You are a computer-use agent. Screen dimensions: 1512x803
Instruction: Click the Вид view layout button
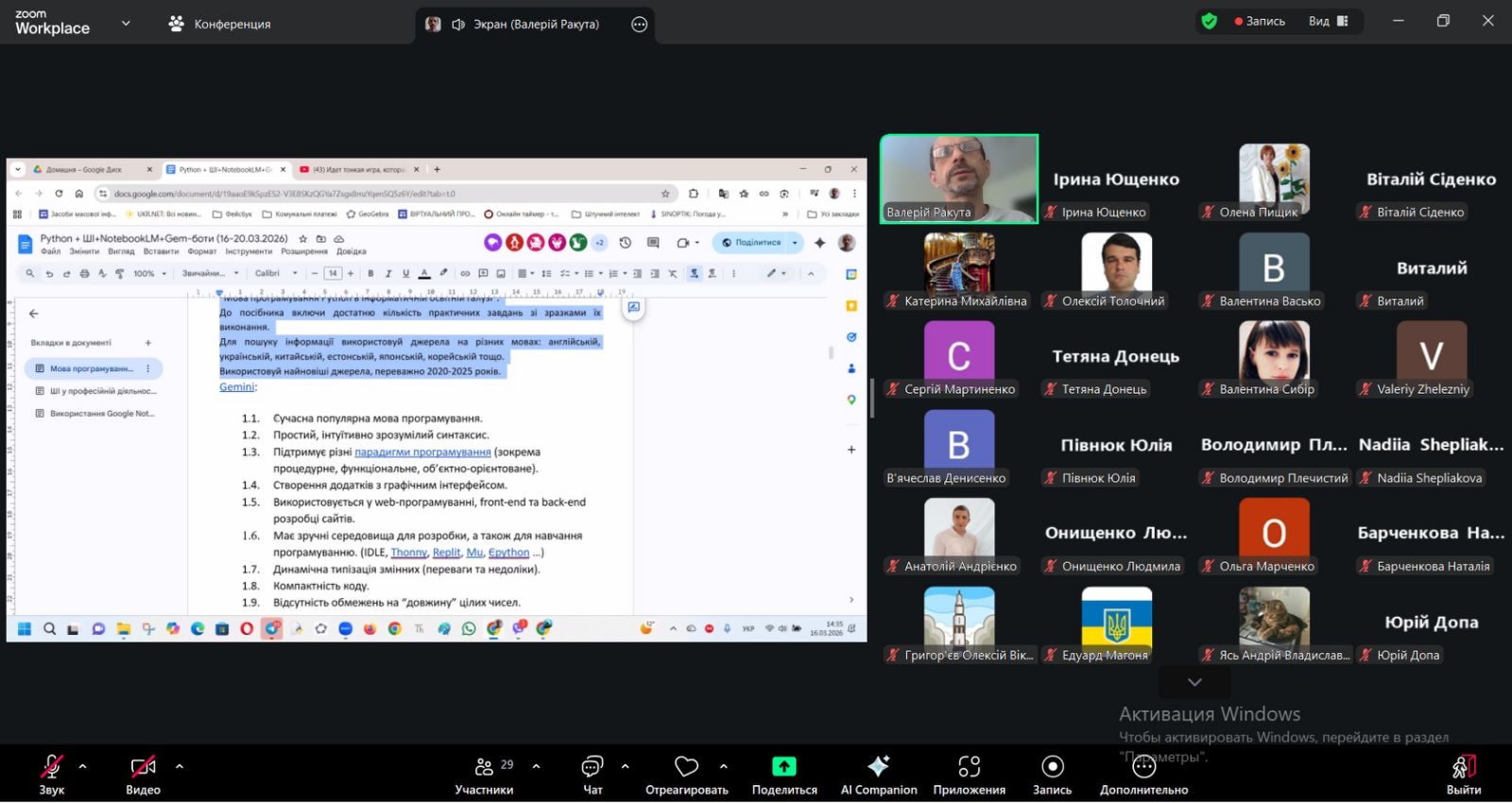[1328, 21]
